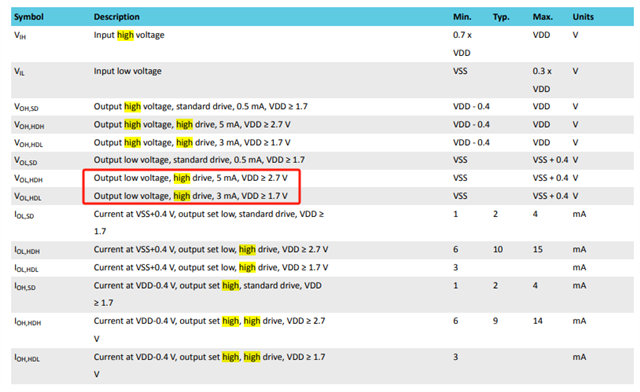640x392 pixels.
Task: Click min value 3 in IOH,HDL row
Action: (456, 357)
